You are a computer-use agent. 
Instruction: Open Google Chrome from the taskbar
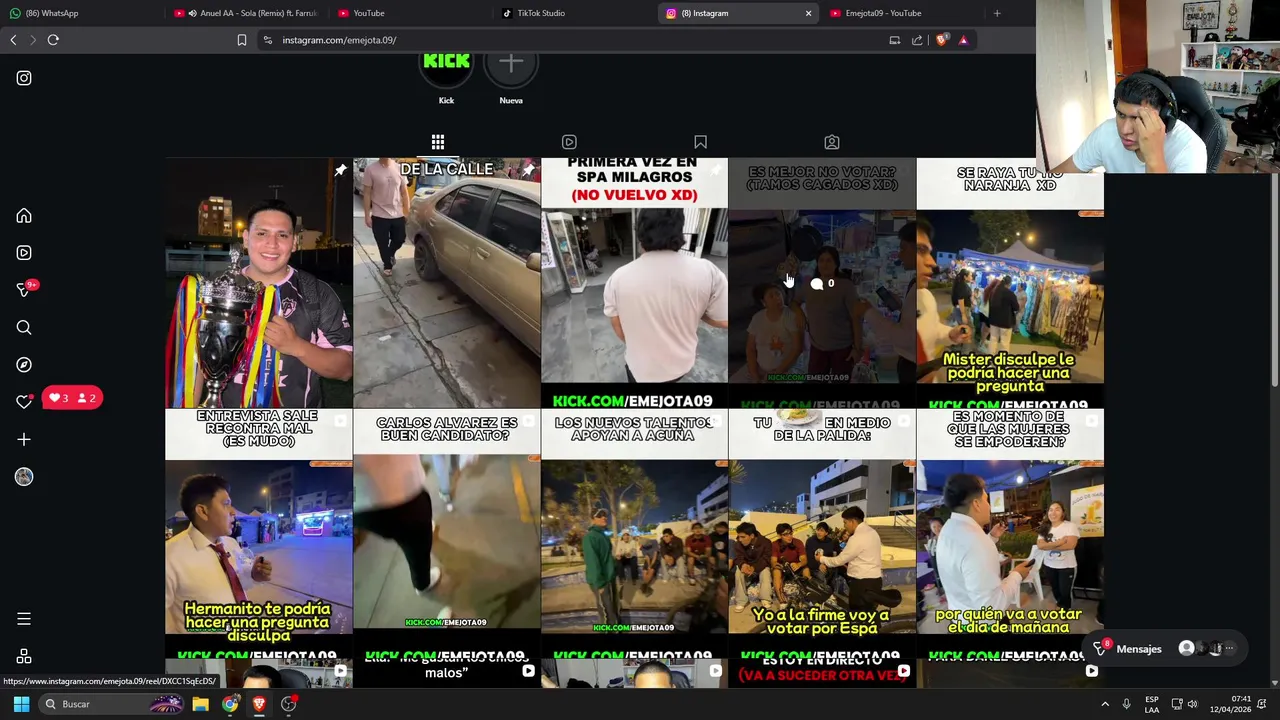tap(230, 704)
